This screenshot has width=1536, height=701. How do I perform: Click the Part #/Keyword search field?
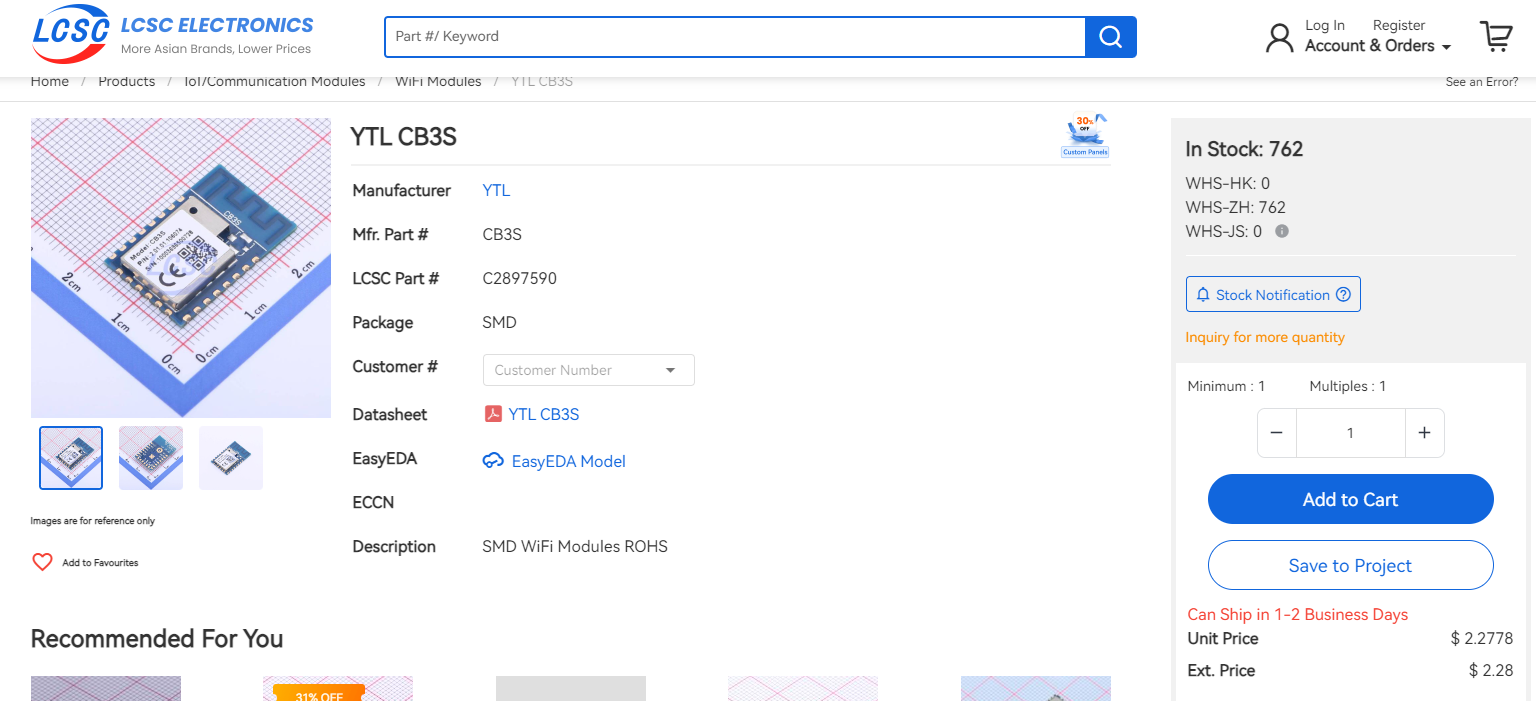click(735, 37)
